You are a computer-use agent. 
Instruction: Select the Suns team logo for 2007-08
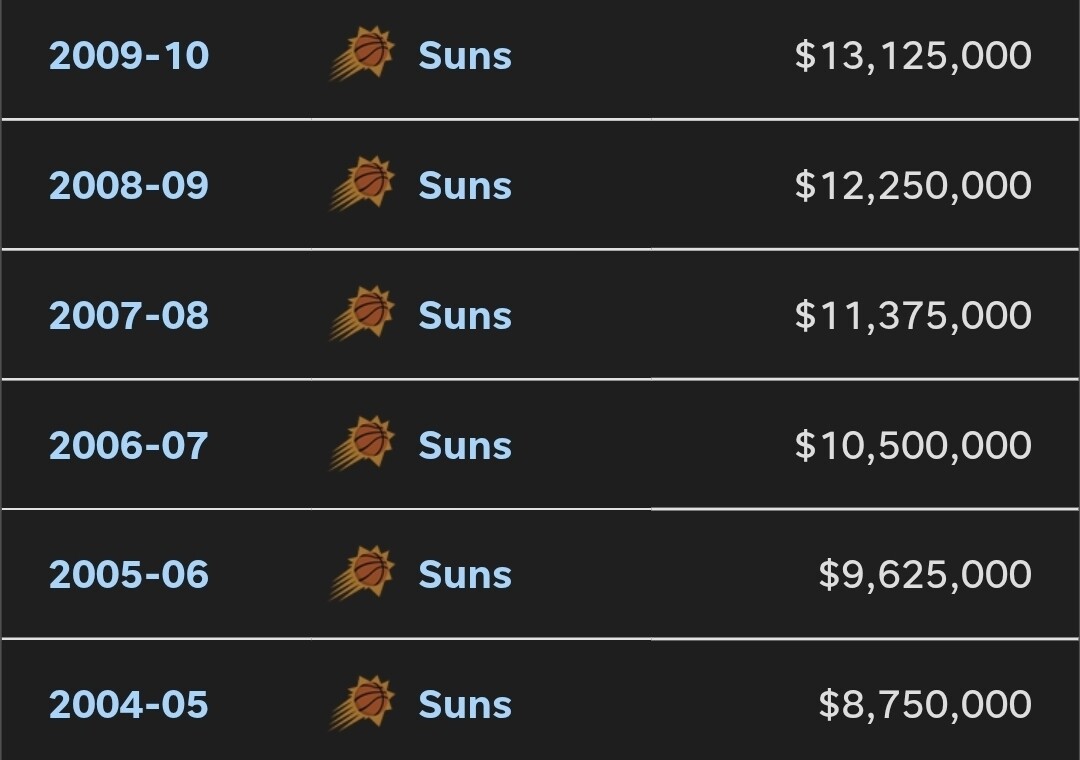click(x=364, y=314)
